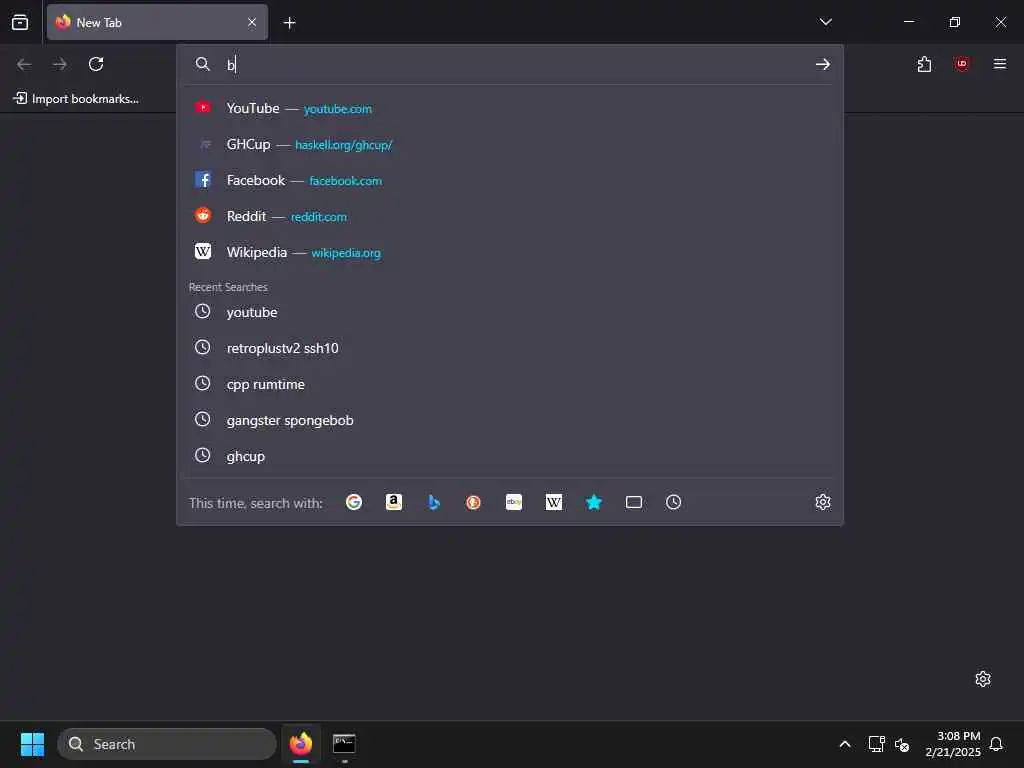Open network status tray icon
This screenshot has height=768, width=1024.
[x=876, y=744]
